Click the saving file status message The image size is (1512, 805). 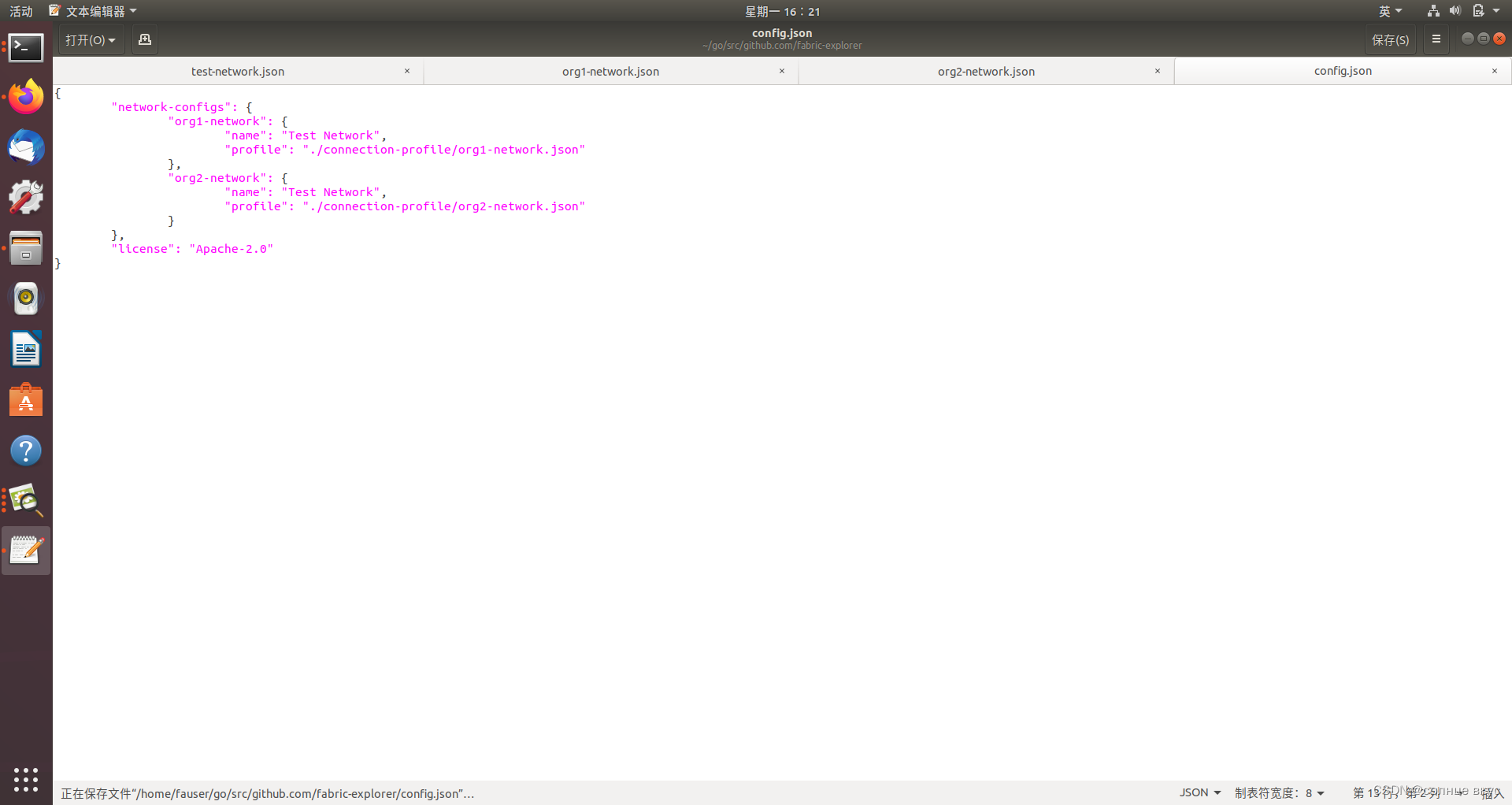268,793
